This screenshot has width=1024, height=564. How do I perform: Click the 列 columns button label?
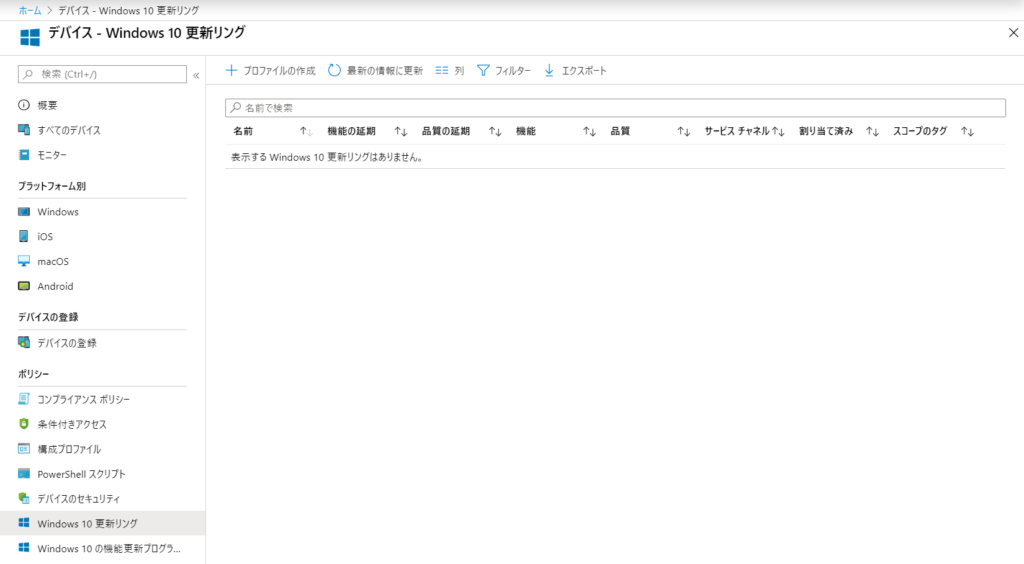(x=459, y=70)
